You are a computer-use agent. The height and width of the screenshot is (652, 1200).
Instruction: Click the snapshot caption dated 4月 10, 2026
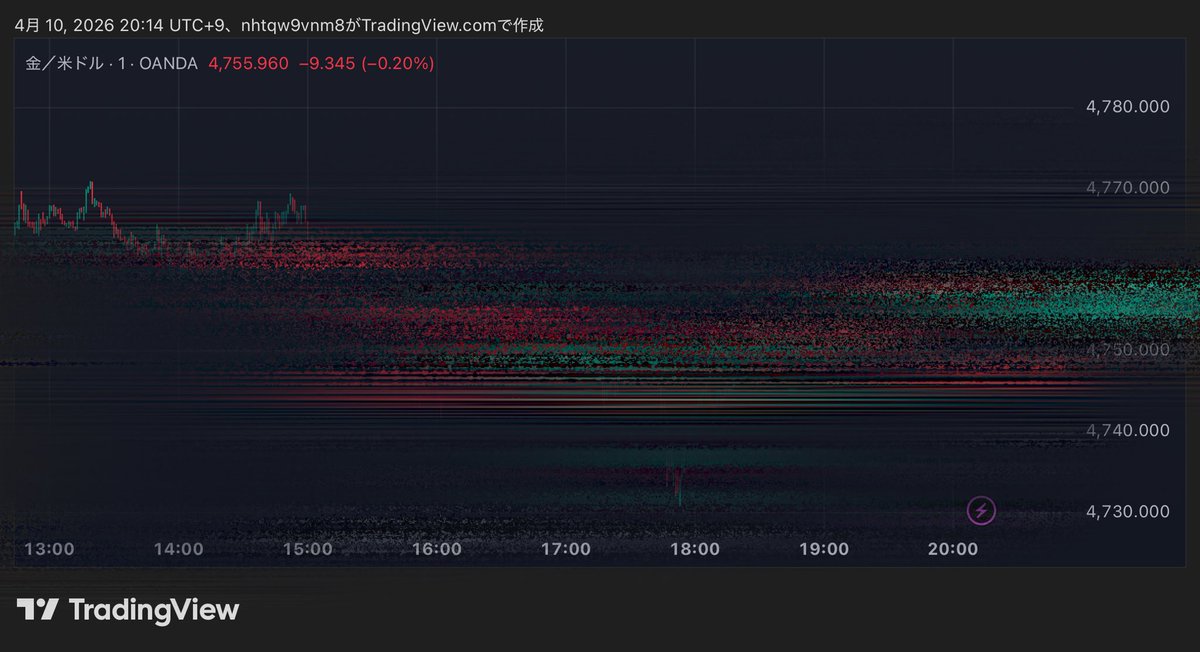[x=279, y=25]
